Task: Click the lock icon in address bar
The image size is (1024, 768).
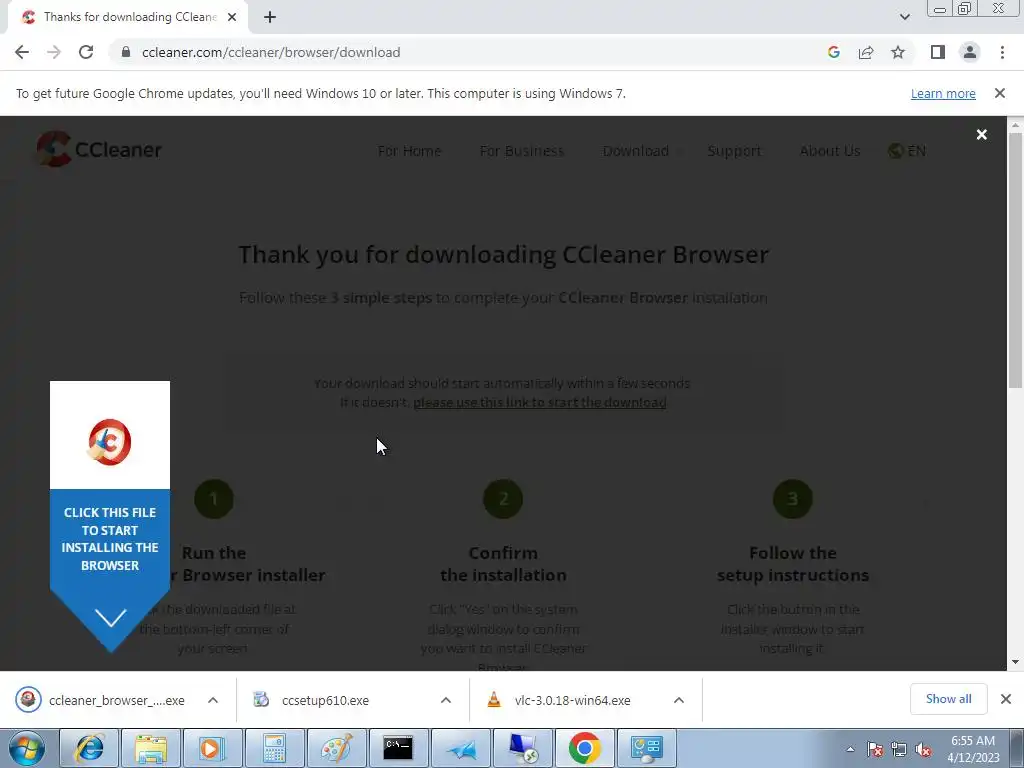Action: [x=126, y=52]
